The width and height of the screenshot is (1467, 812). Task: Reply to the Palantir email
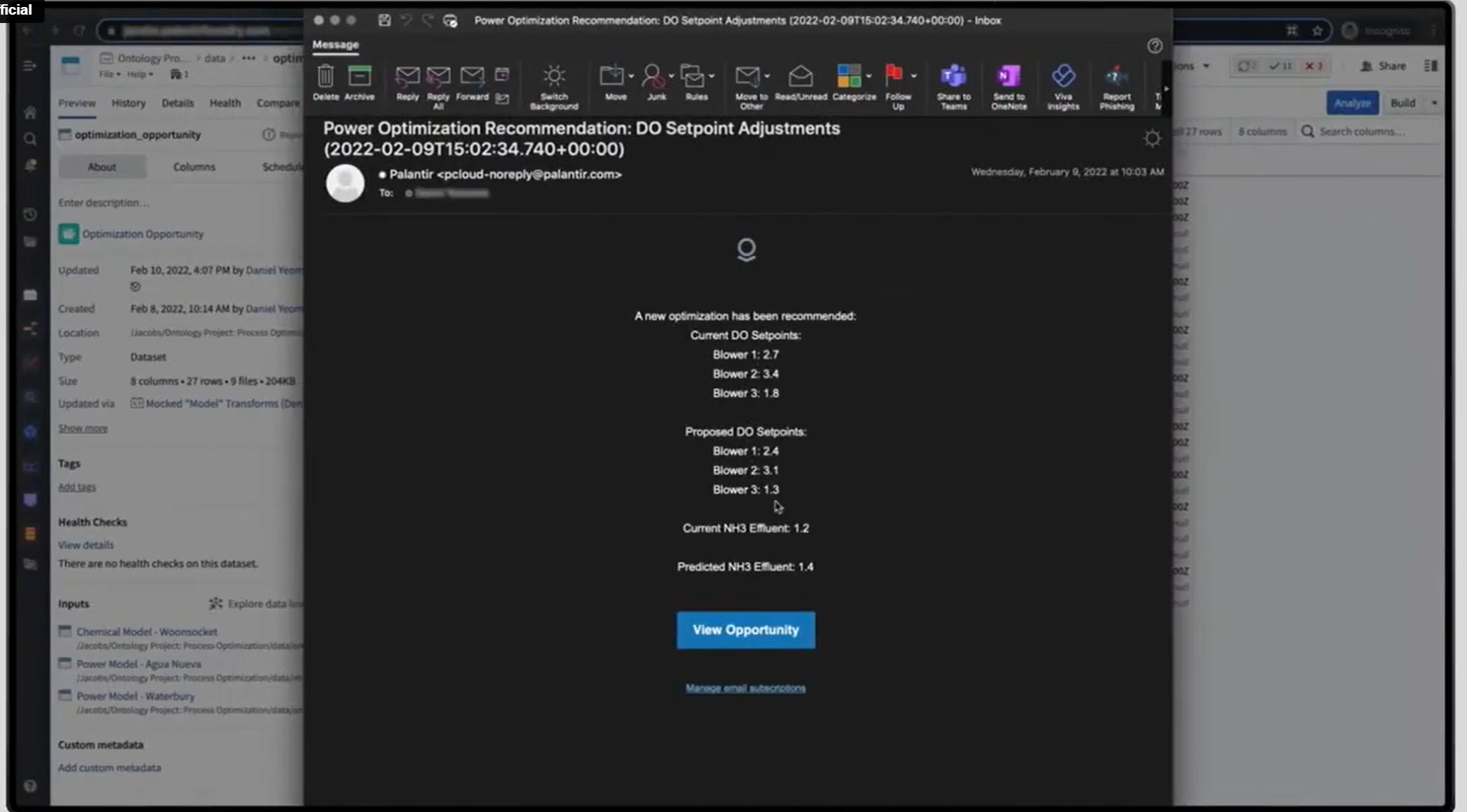pyautogui.click(x=408, y=82)
